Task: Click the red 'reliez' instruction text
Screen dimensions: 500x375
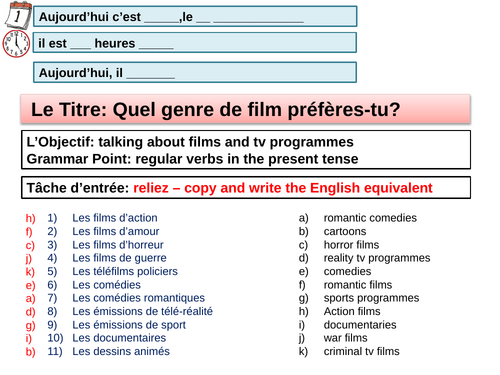Action: pos(283,188)
